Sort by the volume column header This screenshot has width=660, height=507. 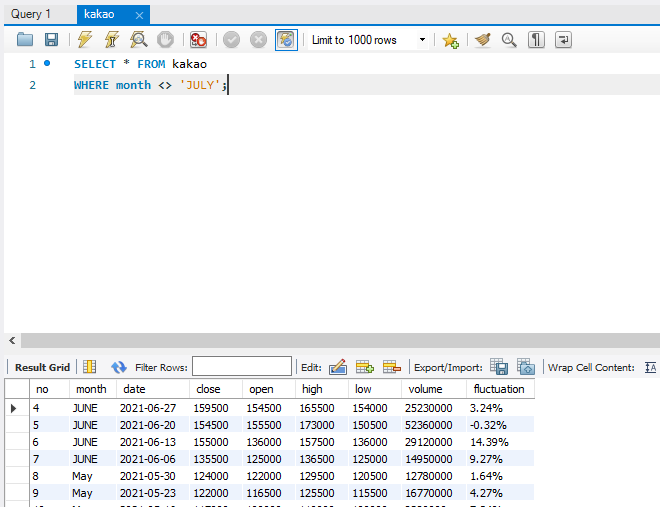[x=434, y=389]
